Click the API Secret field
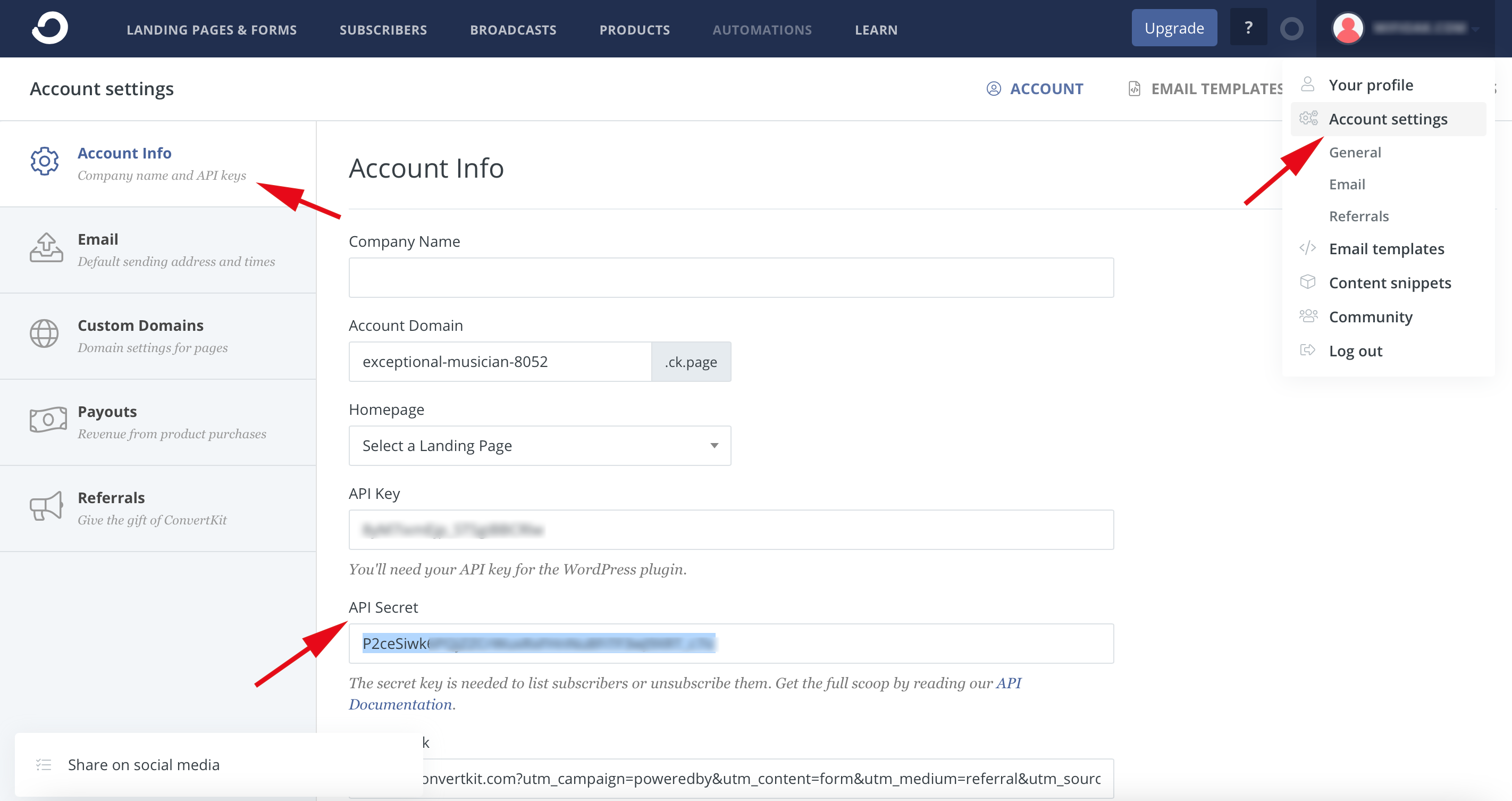The width and height of the screenshot is (1512, 801). pos(731,643)
